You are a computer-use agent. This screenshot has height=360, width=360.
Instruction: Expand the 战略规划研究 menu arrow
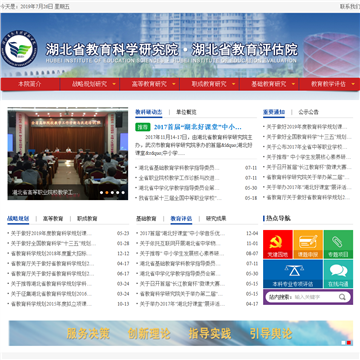[114, 84]
